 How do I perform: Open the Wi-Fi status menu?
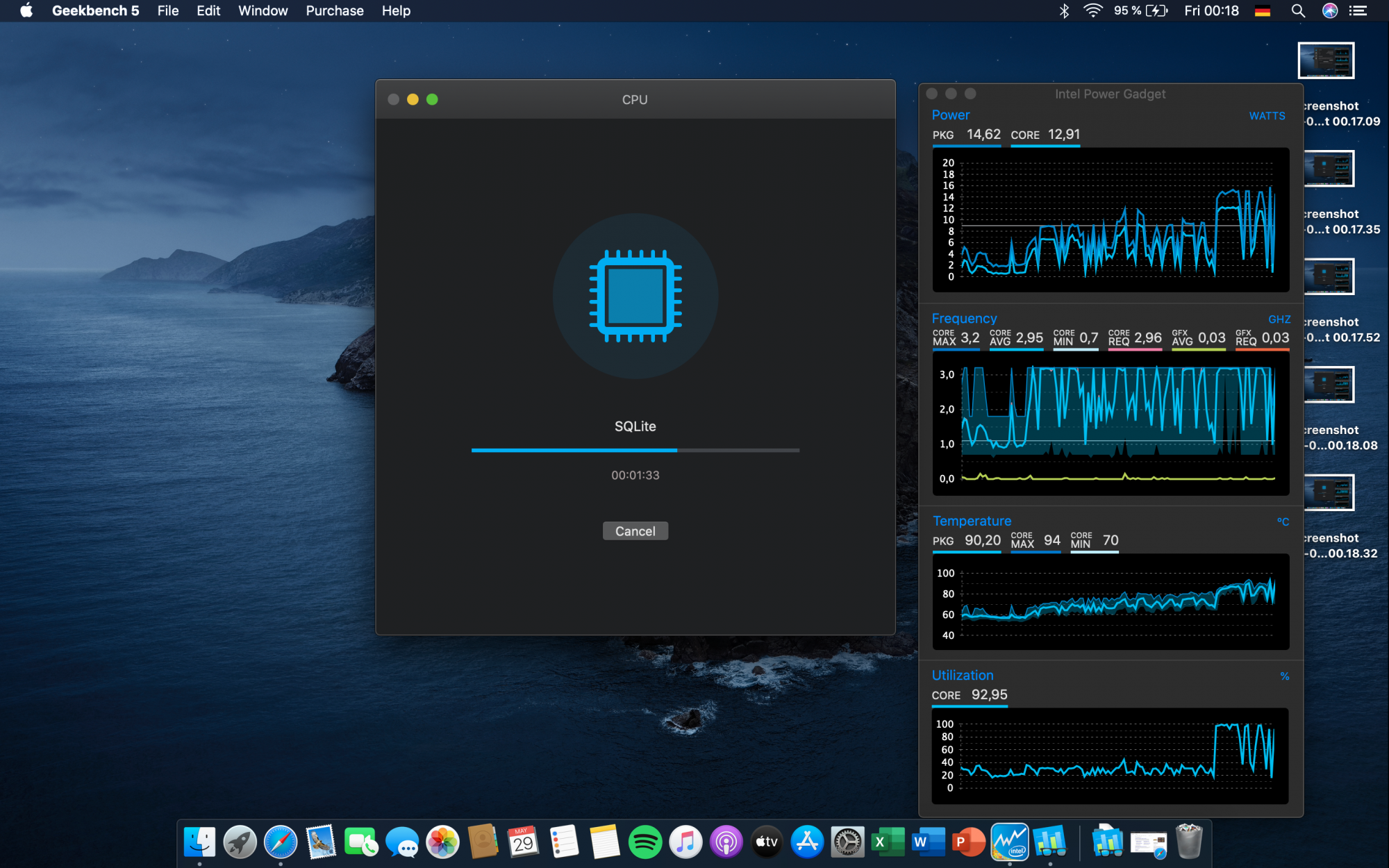click(1092, 10)
